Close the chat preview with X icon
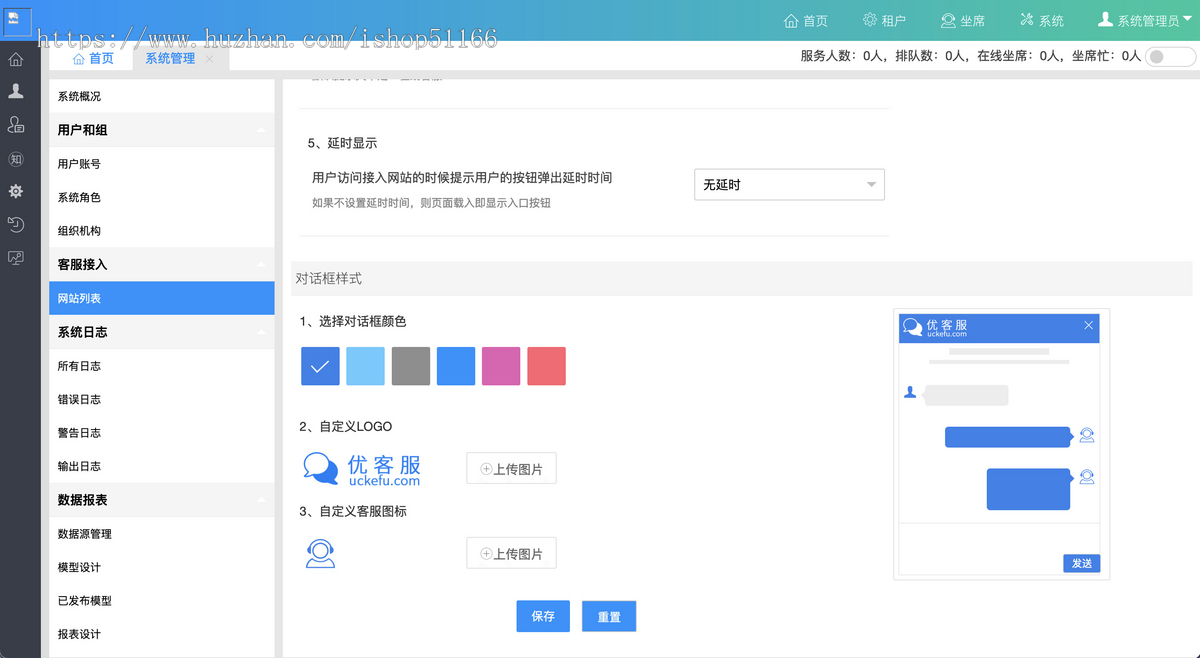The height and width of the screenshot is (658, 1200). click(1089, 326)
